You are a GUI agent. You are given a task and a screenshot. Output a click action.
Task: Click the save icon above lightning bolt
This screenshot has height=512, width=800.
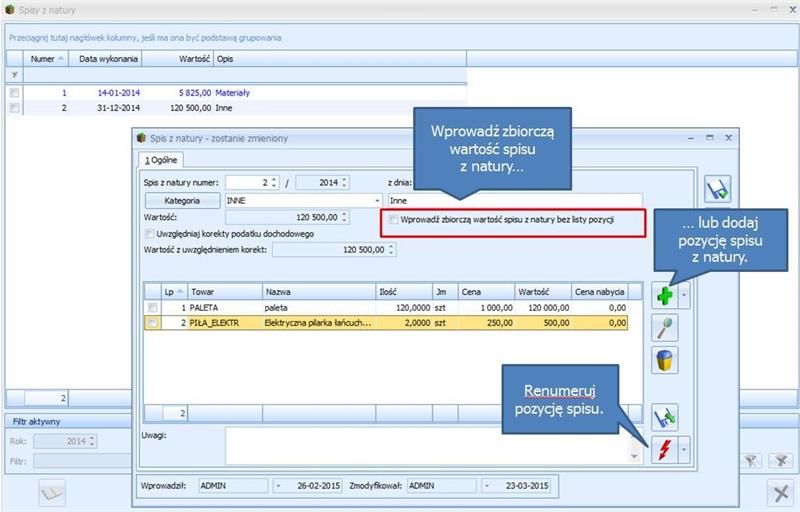pyautogui.click(x=664, y=418)
